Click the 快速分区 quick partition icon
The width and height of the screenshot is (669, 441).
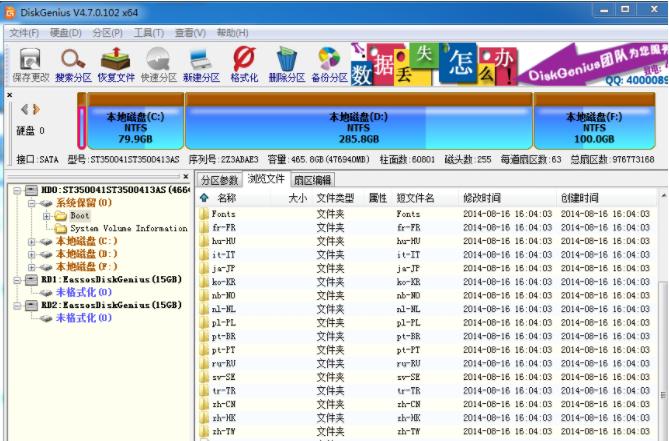pyautogui.click(x=158, y=65)
